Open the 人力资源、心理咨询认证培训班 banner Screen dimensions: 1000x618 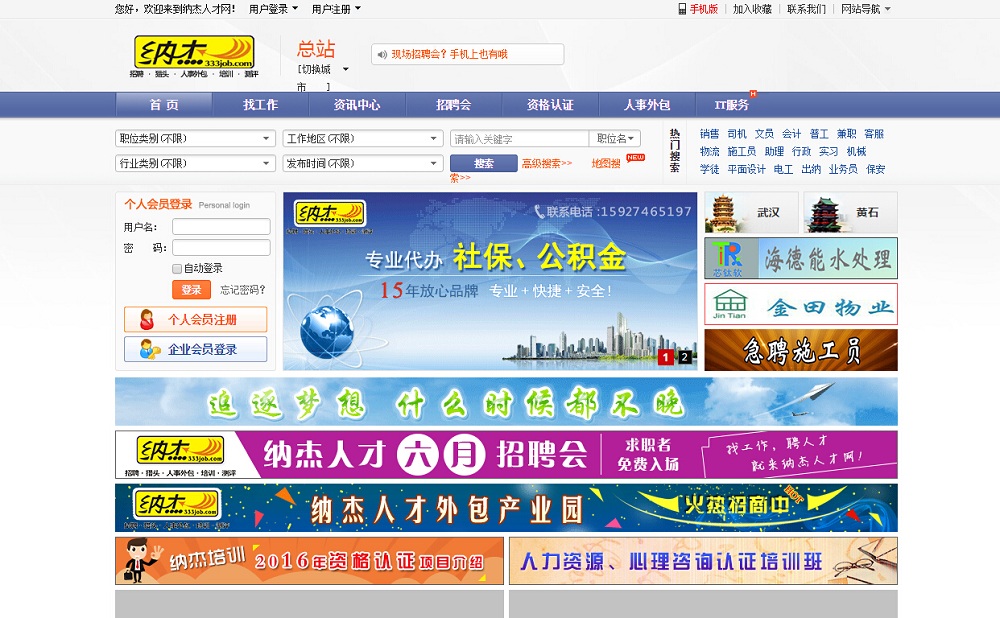[703, 561]
